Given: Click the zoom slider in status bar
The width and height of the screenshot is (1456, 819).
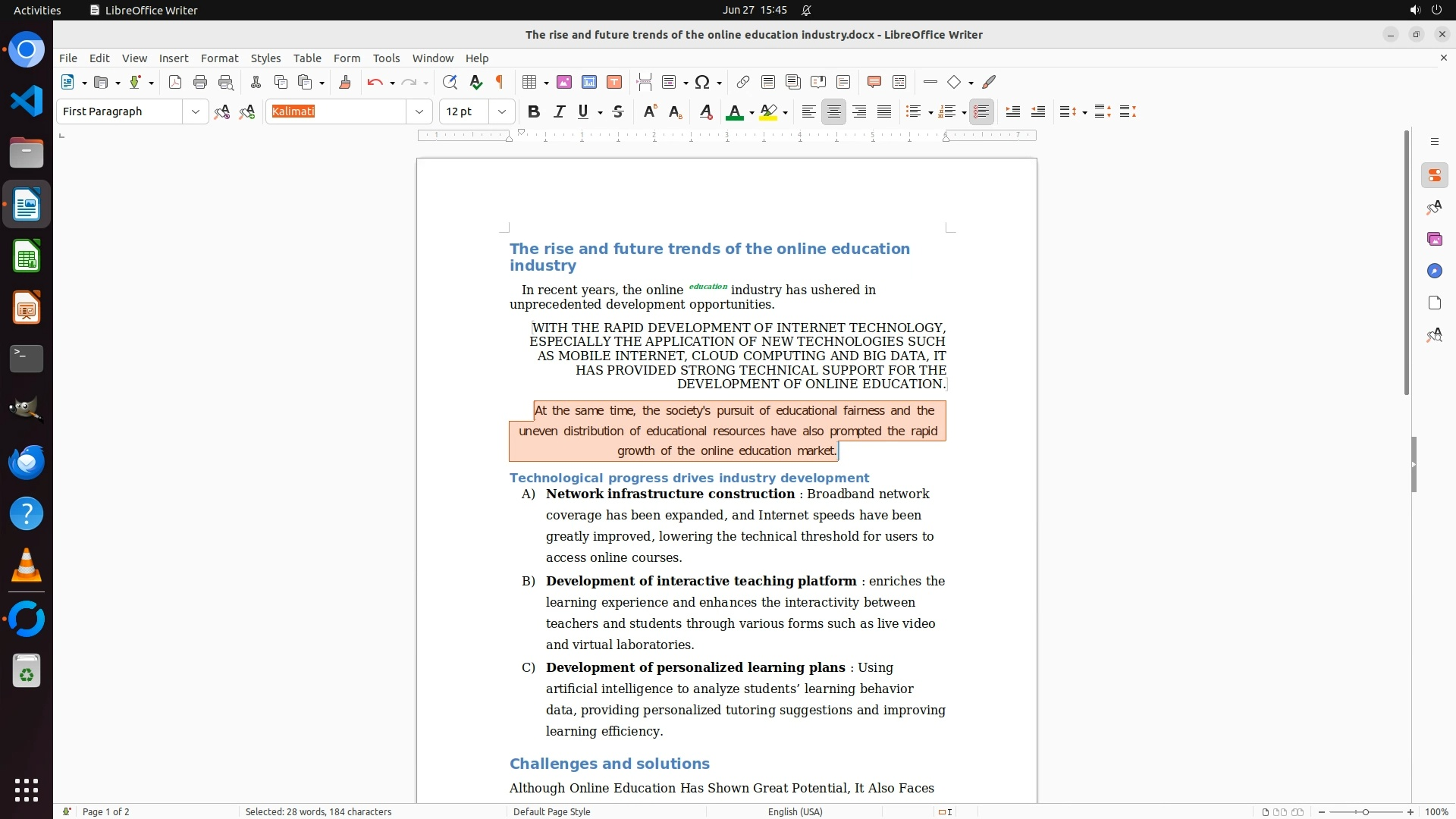Looking at the screenshot, I should coord(1366,812).
